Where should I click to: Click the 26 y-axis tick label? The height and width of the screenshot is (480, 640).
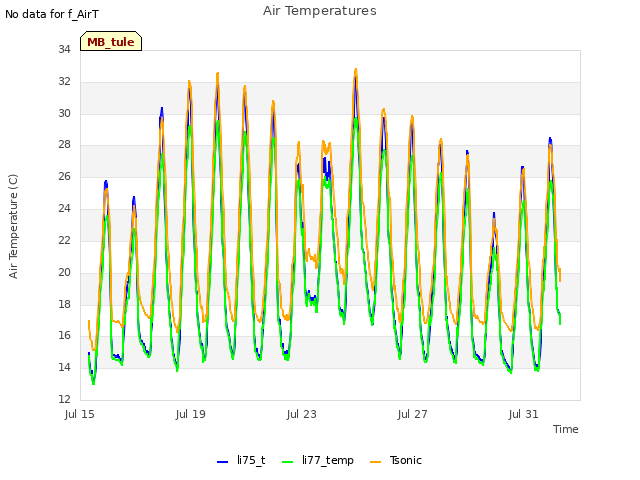pos(64,176)
